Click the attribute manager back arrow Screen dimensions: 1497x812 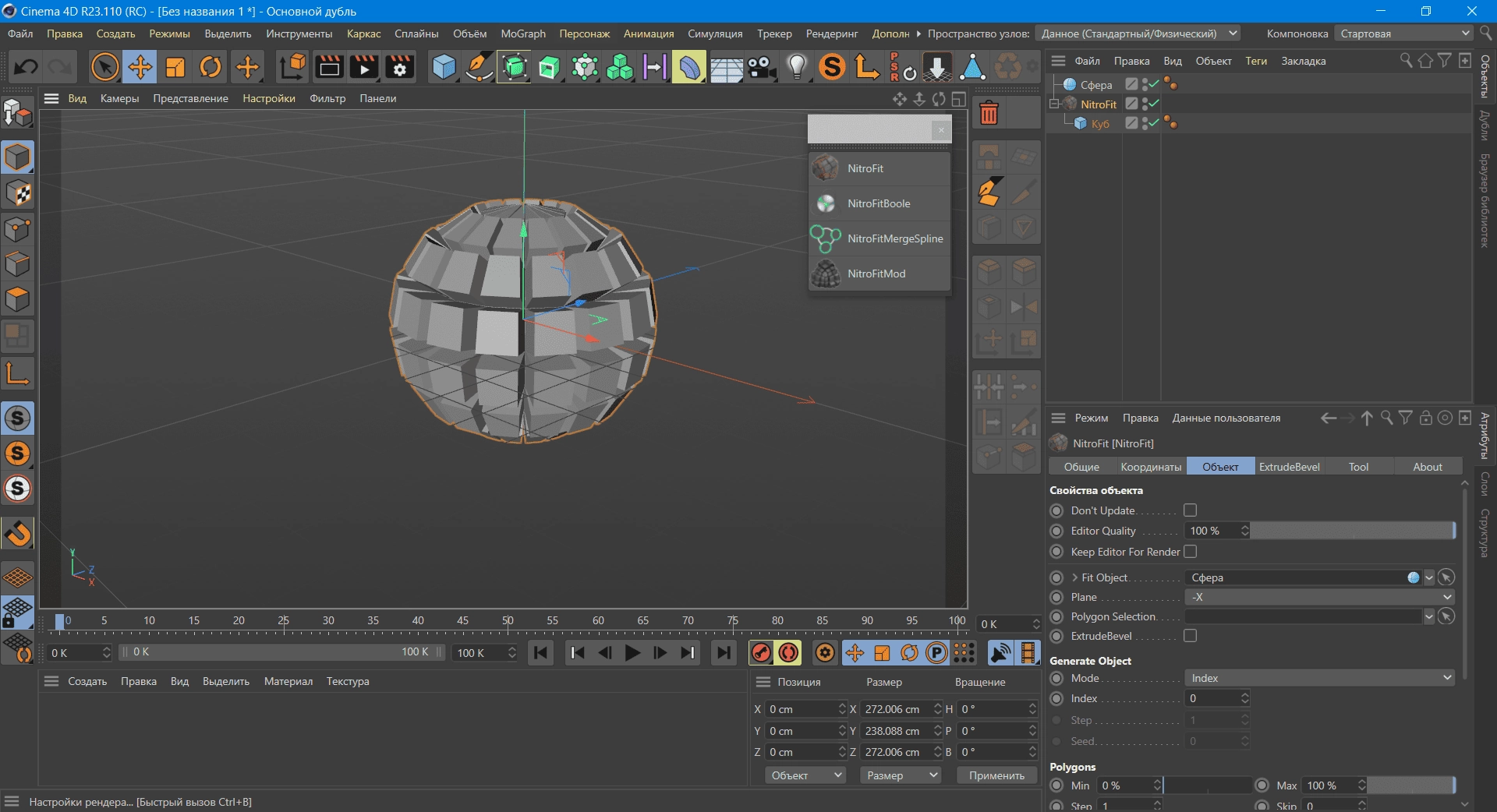(1329, 418)
